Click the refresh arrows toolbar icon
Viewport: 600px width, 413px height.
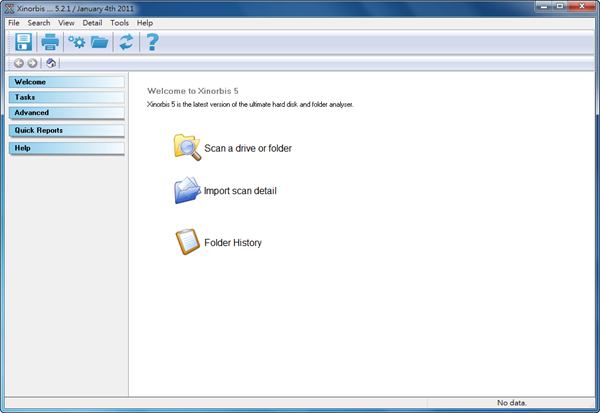(x=126, y=42)
